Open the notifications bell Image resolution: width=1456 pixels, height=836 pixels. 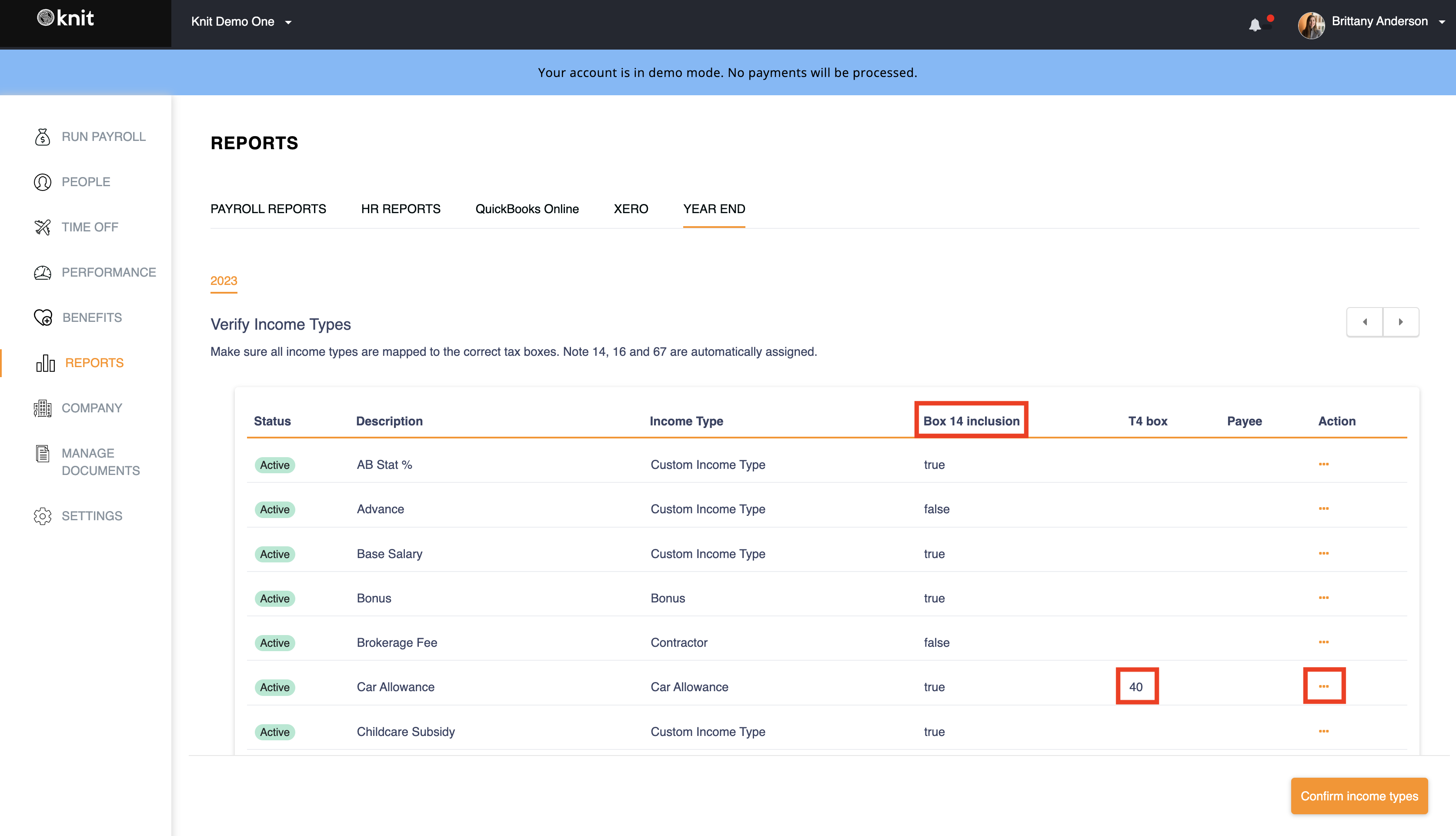(1255, 25)
